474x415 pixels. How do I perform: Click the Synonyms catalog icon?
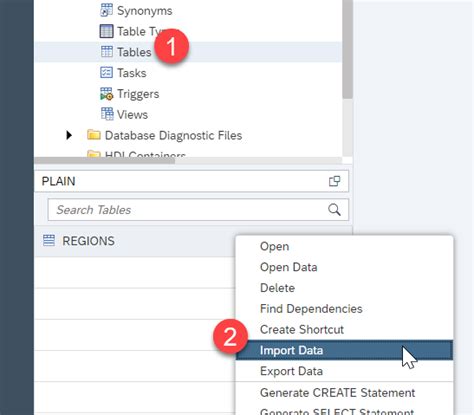click(x=106, y=10)
